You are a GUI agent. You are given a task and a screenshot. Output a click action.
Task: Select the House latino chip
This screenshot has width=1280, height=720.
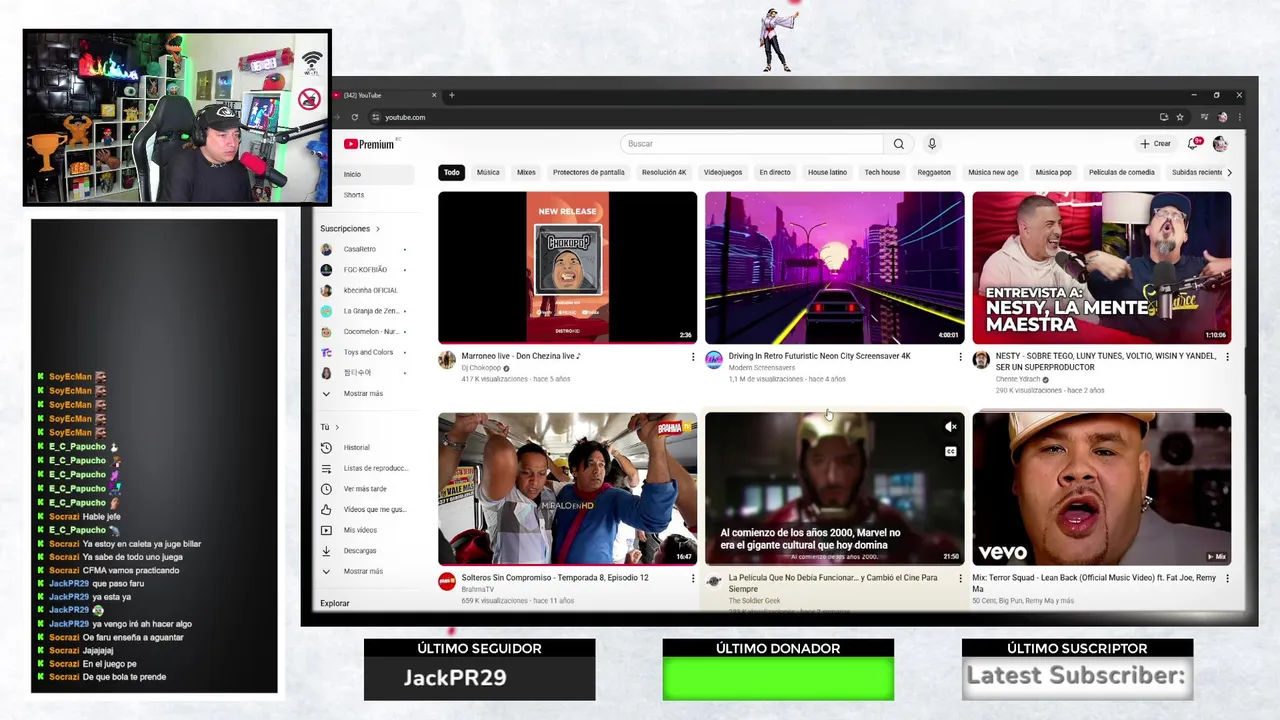coord(827,172)
